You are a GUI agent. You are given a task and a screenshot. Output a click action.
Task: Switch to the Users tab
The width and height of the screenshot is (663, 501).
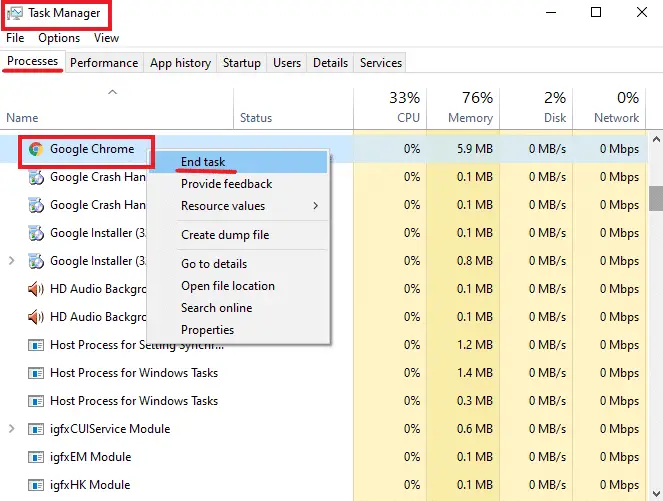click(x=287, y=63)
